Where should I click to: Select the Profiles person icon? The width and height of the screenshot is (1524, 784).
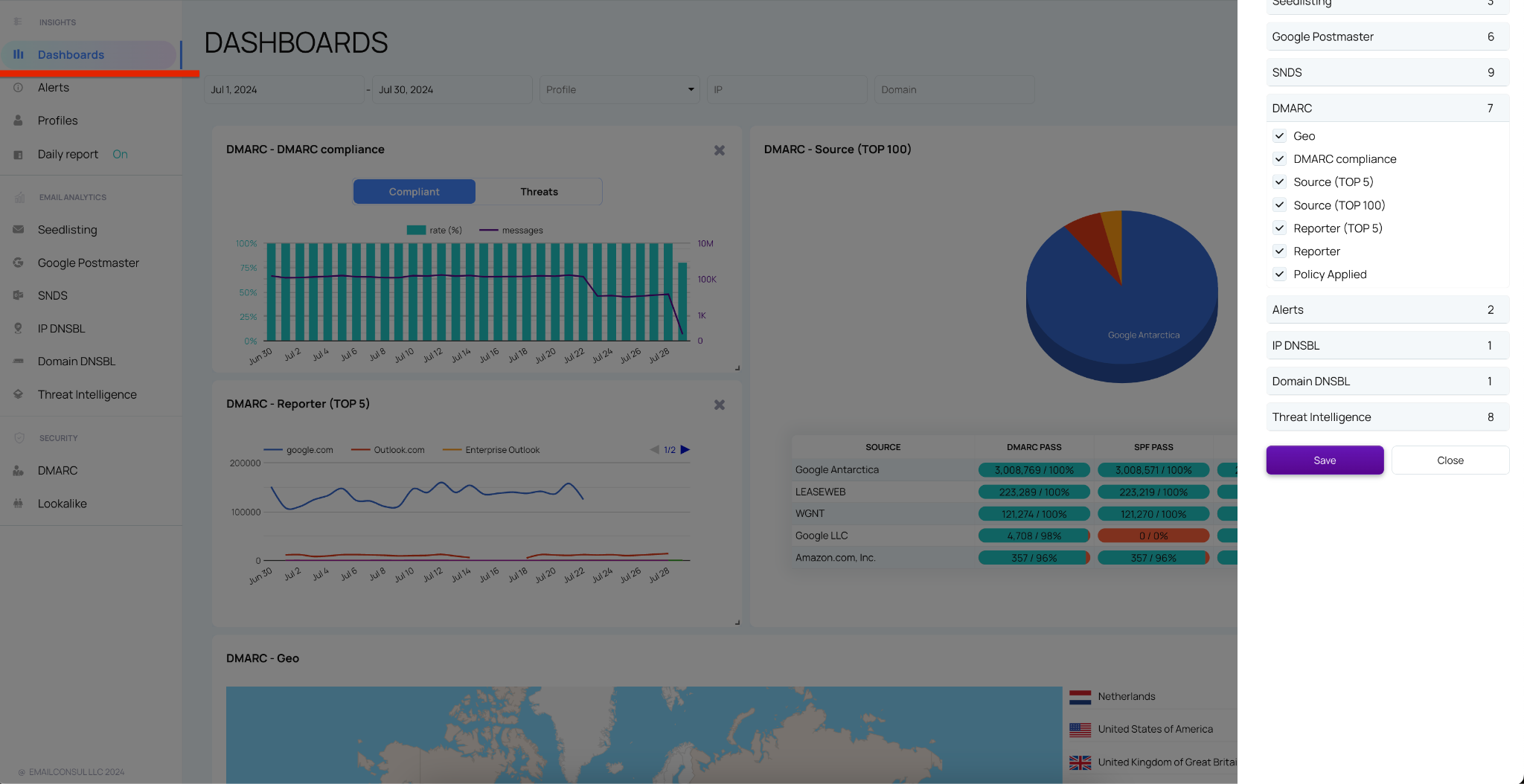19,120
